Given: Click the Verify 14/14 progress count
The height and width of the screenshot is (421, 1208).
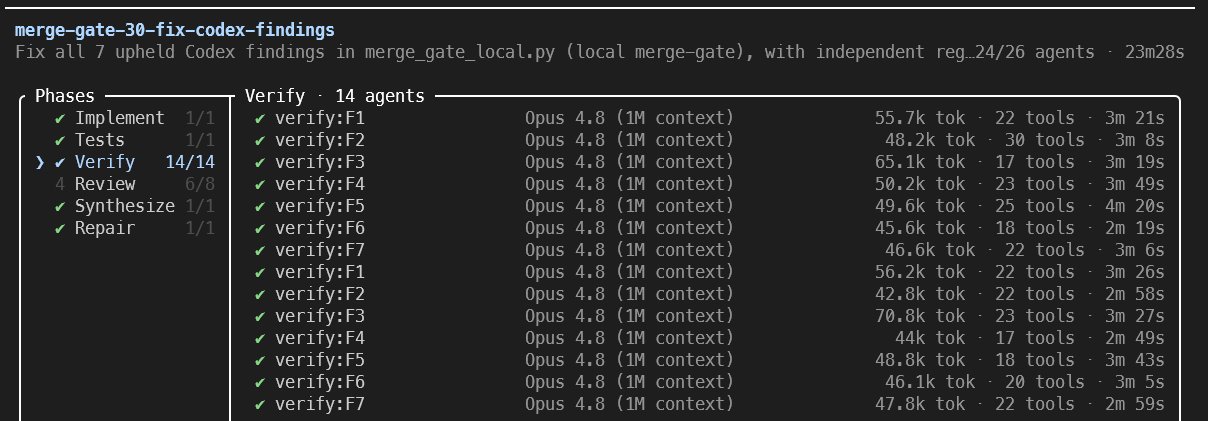Looking at the screenshot, I should (x=190, y=162).
